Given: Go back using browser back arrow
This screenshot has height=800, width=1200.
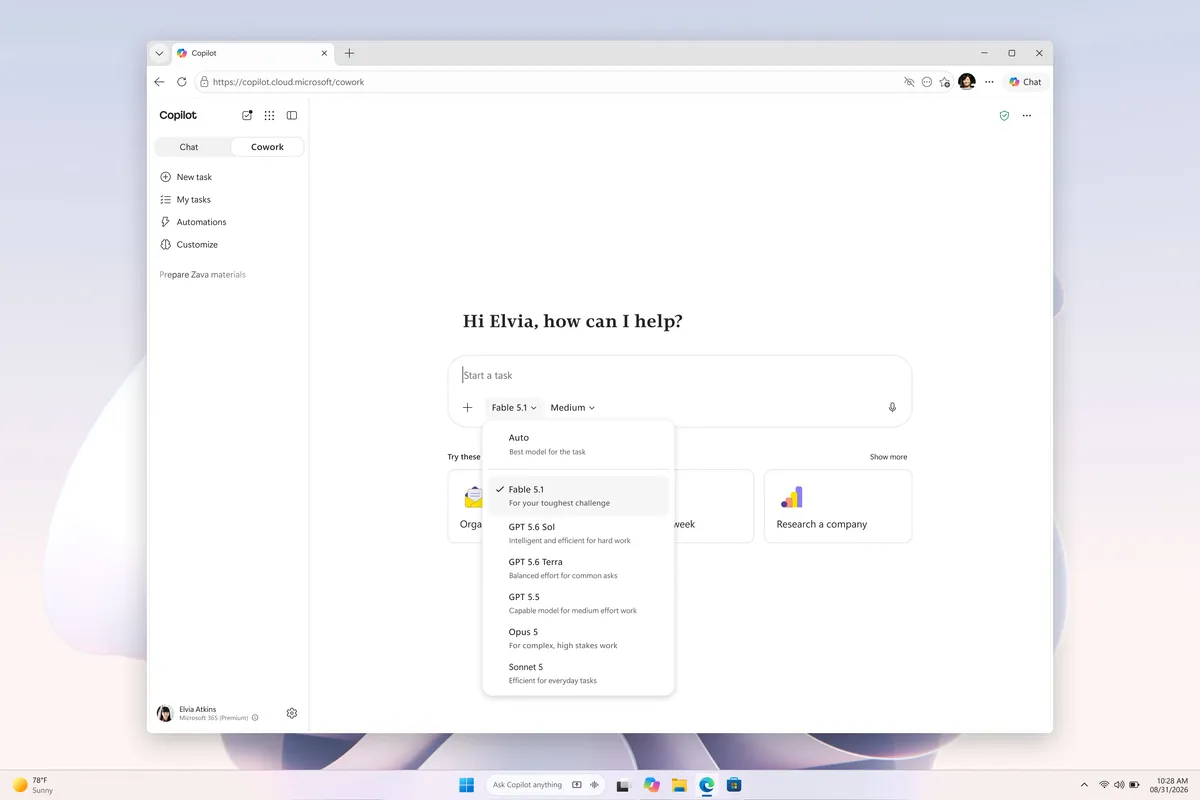Looking at the screenshot, I should [159, 82].
